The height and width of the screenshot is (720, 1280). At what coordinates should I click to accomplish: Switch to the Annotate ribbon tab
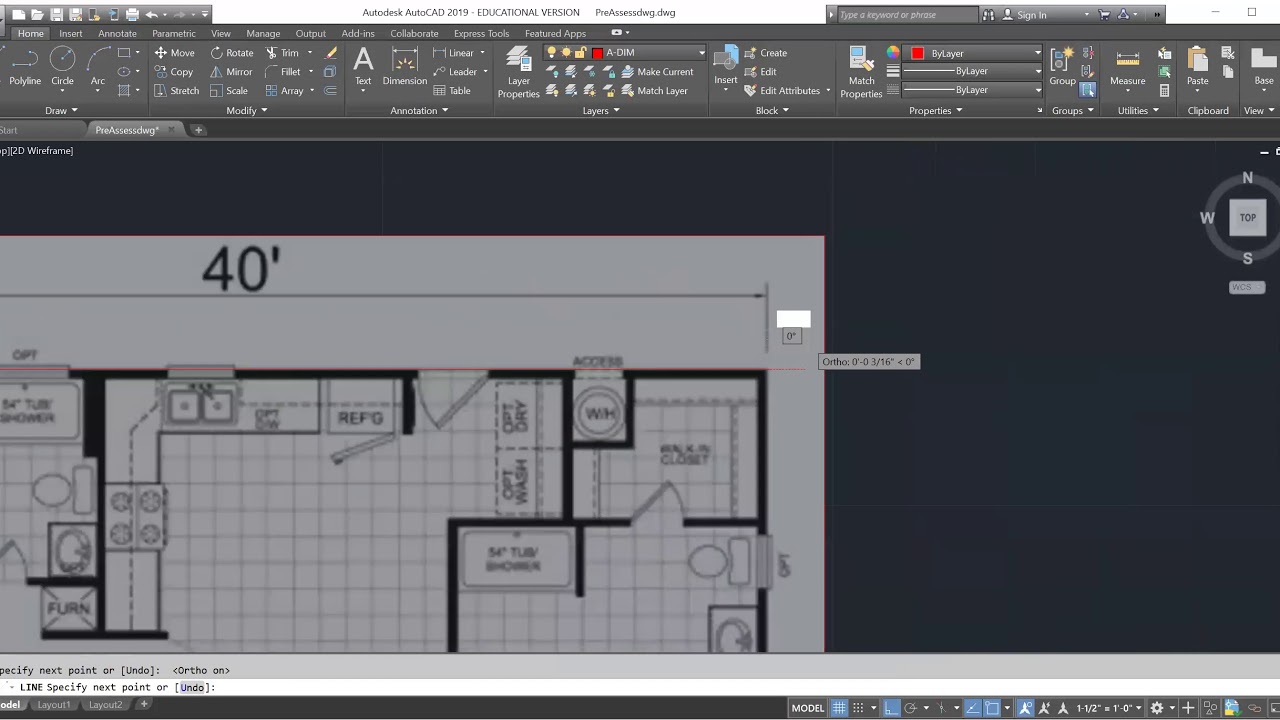pos(117,33)
